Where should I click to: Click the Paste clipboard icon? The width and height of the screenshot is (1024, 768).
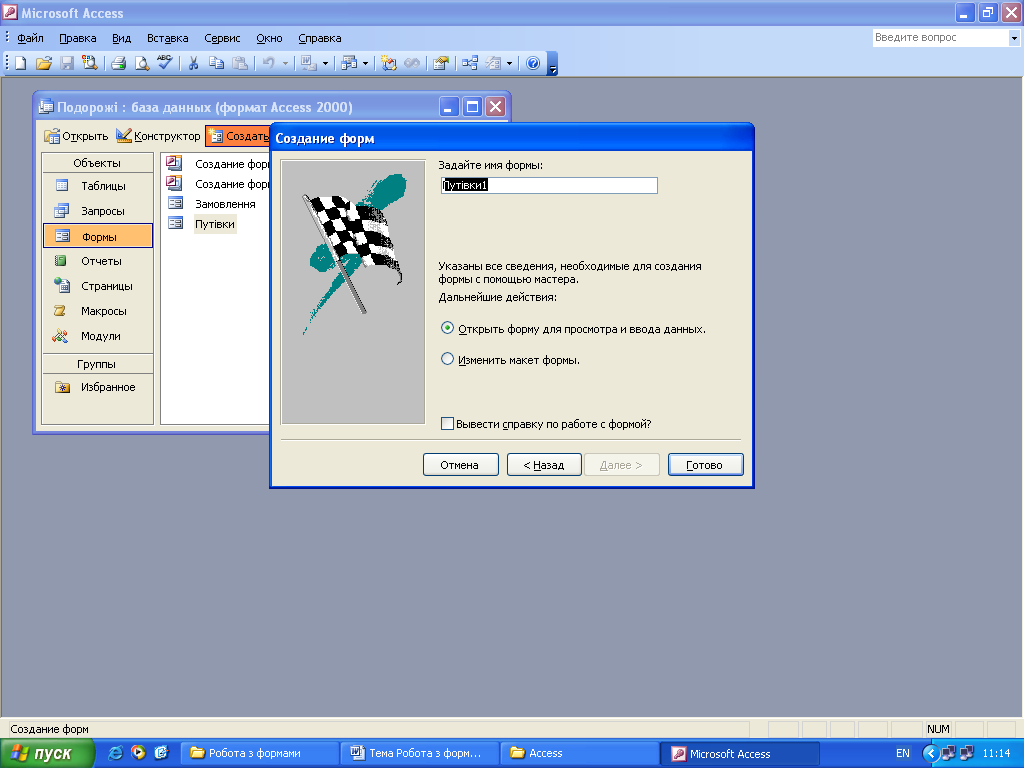[240, 63]
